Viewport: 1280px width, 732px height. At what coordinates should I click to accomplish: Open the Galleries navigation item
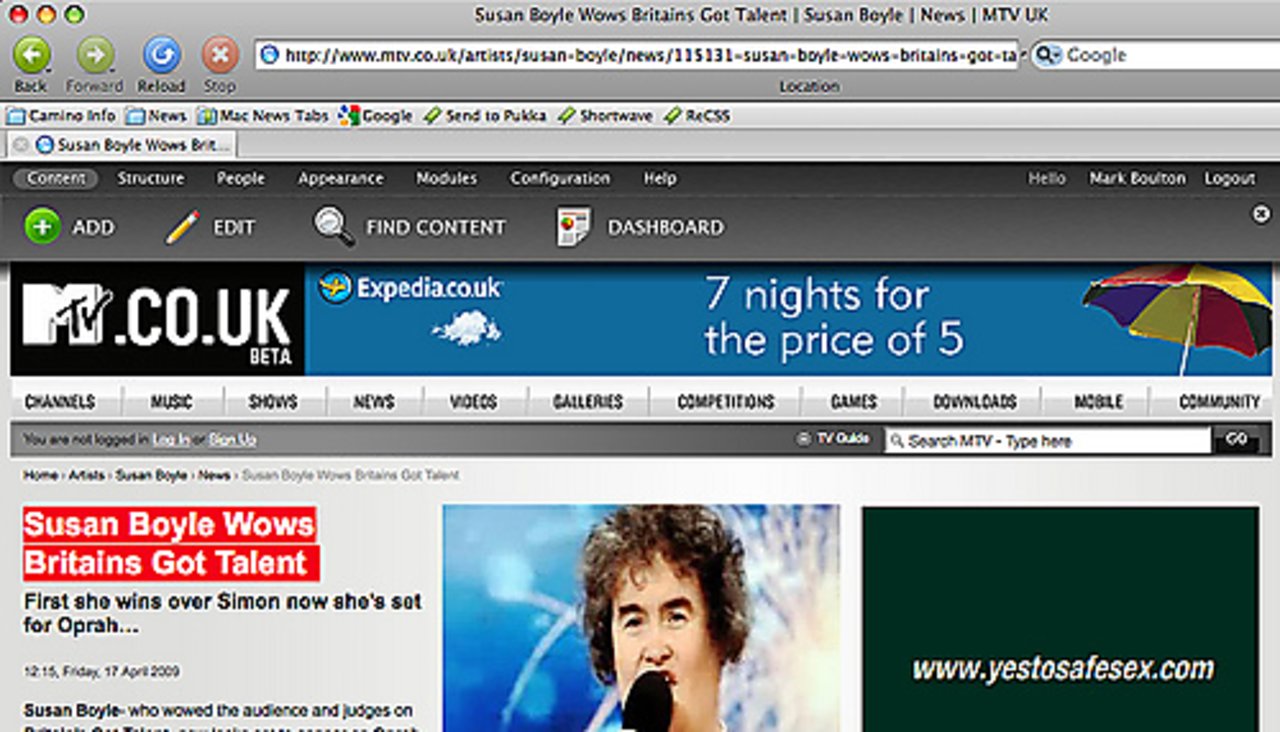(x=588, y=402)
